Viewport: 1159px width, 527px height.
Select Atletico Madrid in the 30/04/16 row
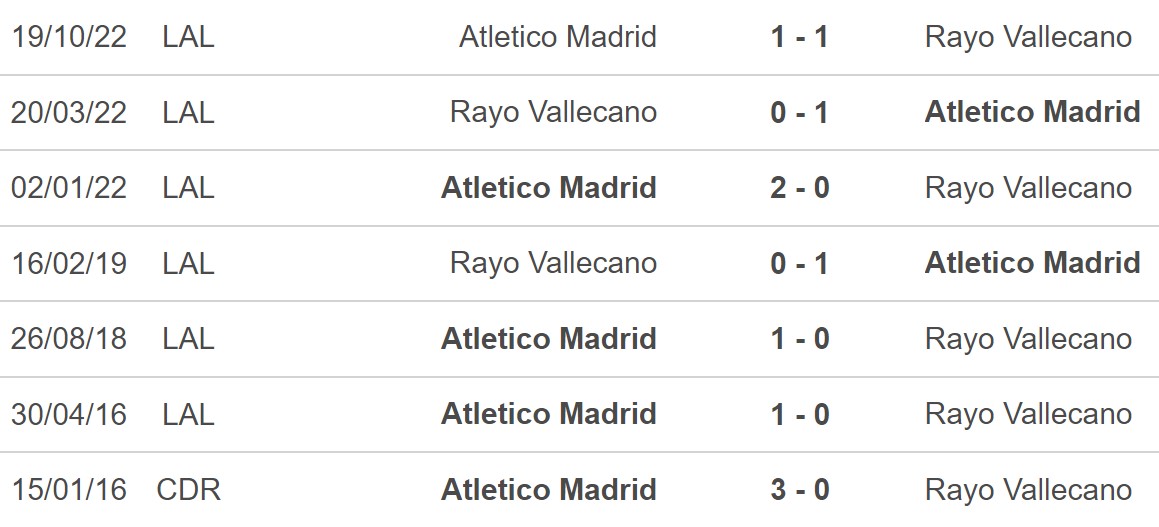pyautogui.click(x=549, y=414)
